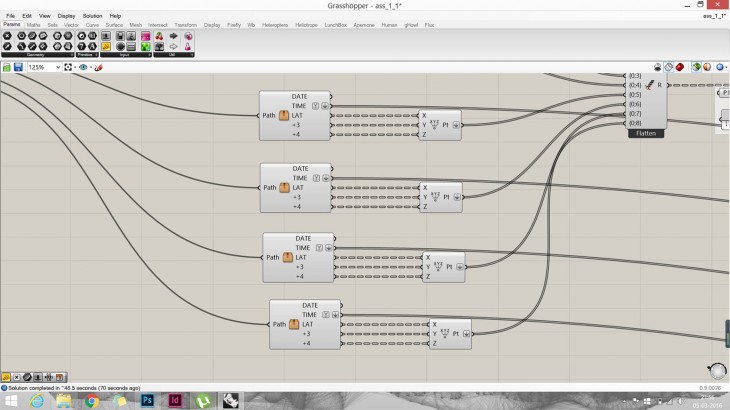
Task: Click the TIME output arrow on top component
Action: tap(325, 105)
